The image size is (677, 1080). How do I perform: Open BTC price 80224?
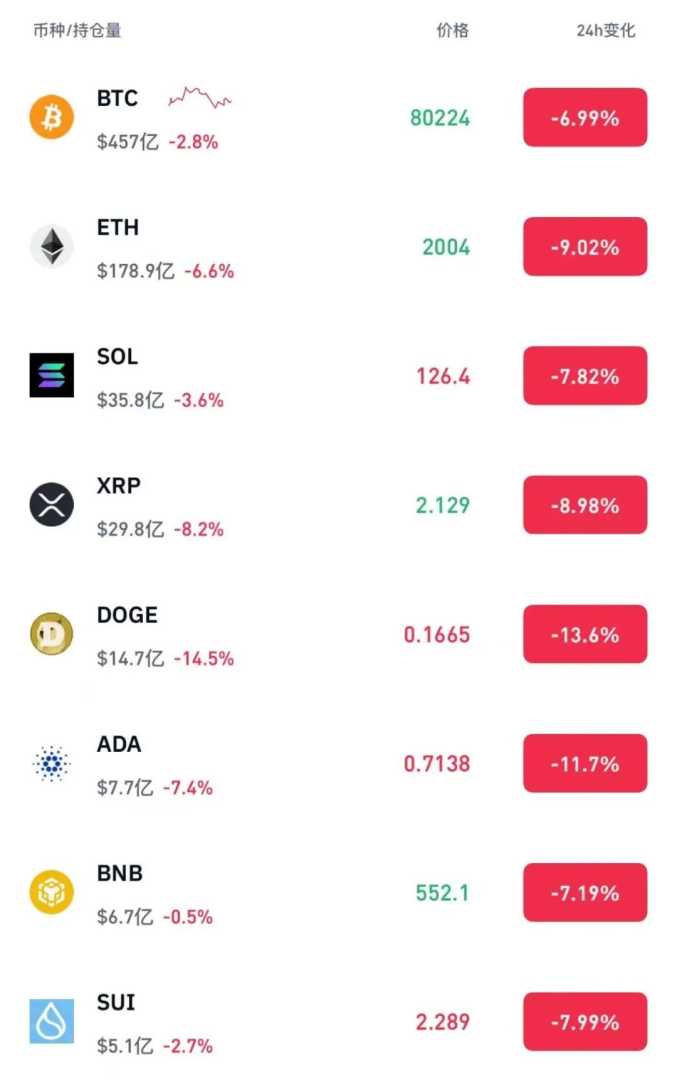coord(439,118)
